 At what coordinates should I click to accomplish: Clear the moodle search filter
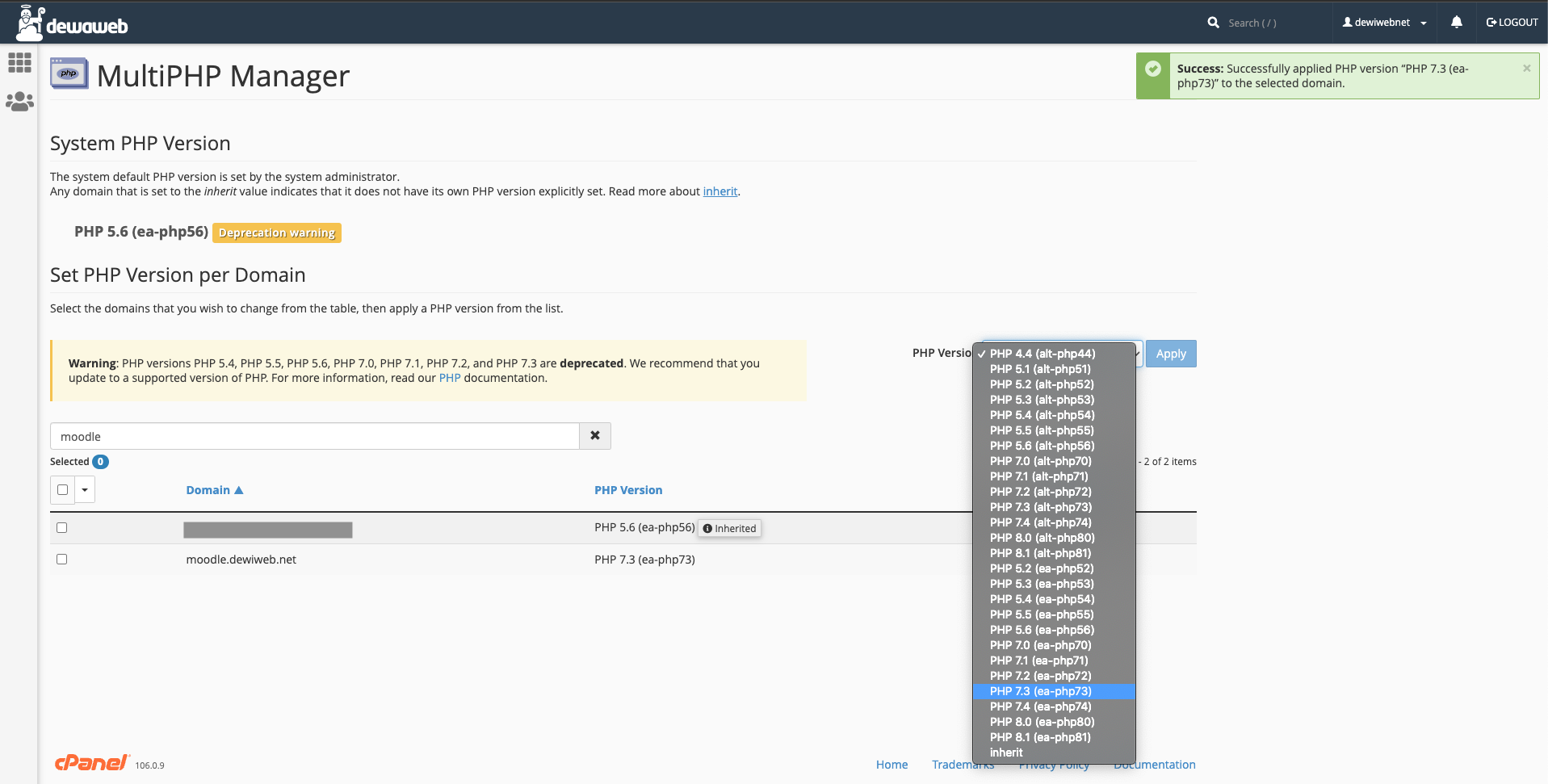tap(595, 436)
